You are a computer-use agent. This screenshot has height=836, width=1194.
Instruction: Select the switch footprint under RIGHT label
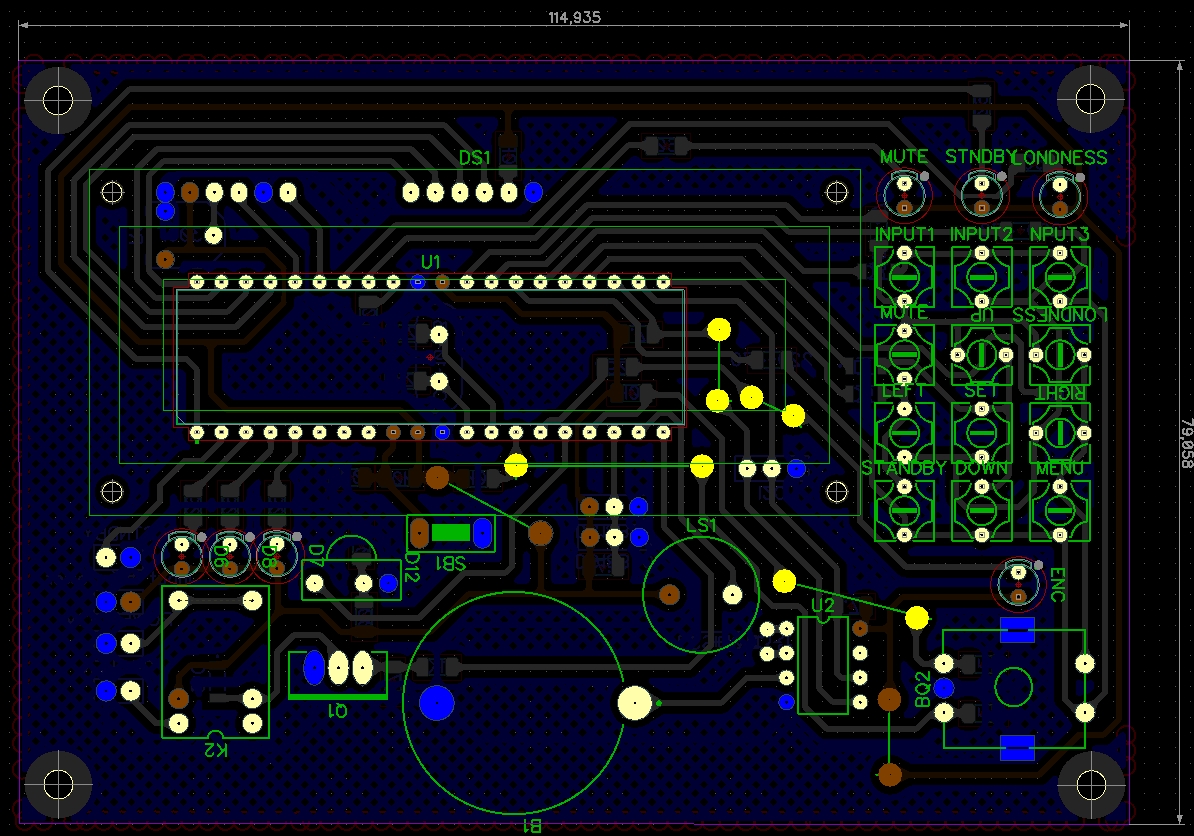click(1060, 432)
